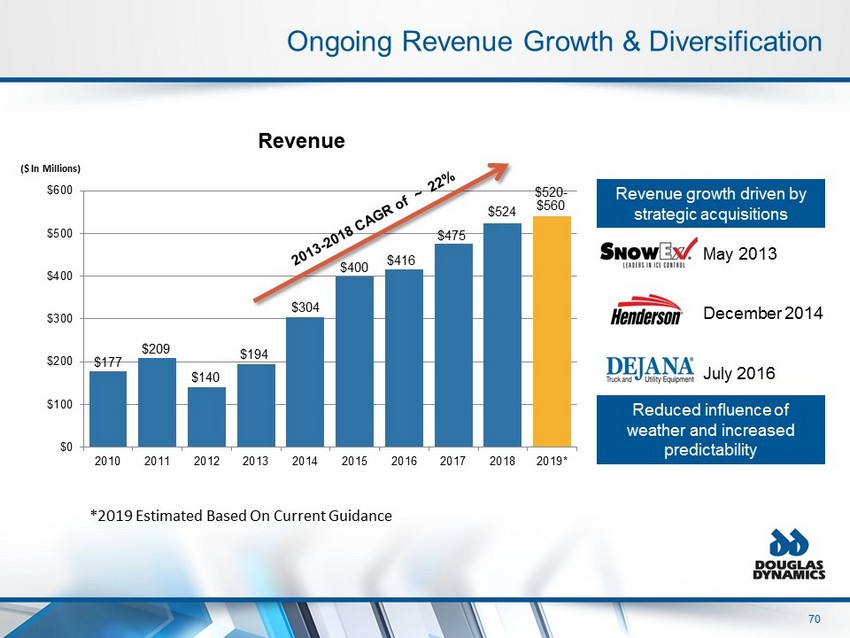This screenshot has height=638, width=850.
Task: Select the "Revenue" chart title
Action: [301, 142]
